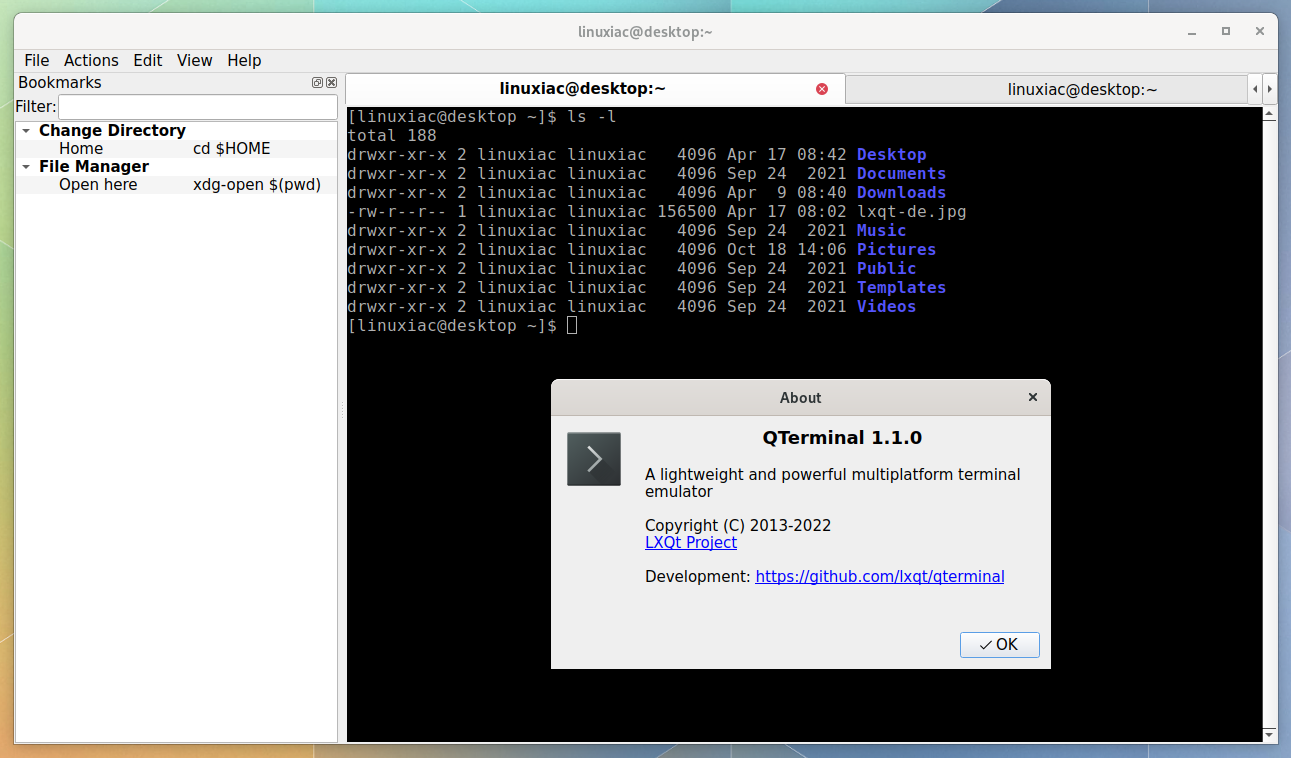1291x758 pixels.
Task: Click the terminal cursor at the prompt
Action: 572,325
